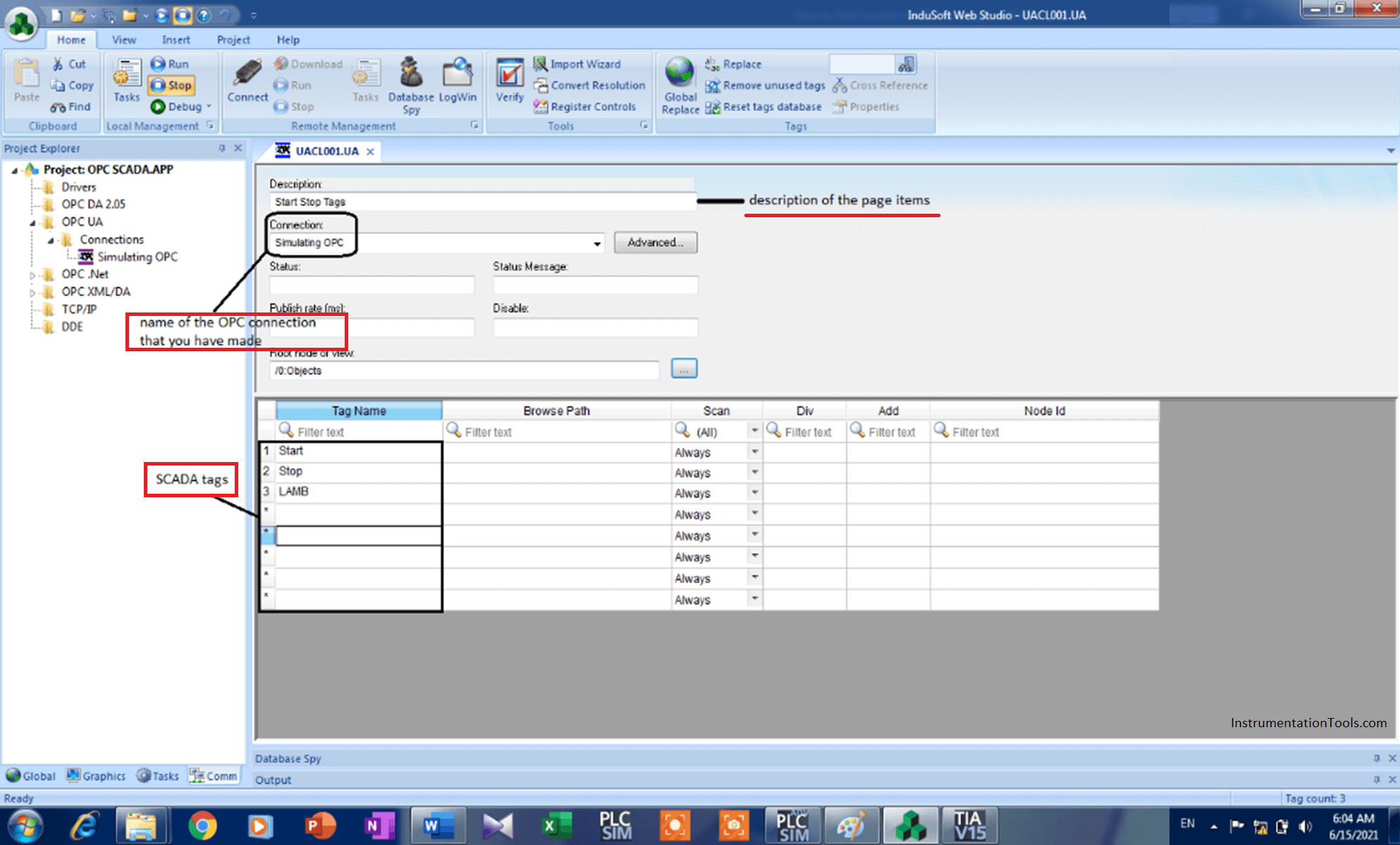Open the Scan dropdown for the LAMB row
This screenshot has height=845, width=1400.
[x=754, y=492]
